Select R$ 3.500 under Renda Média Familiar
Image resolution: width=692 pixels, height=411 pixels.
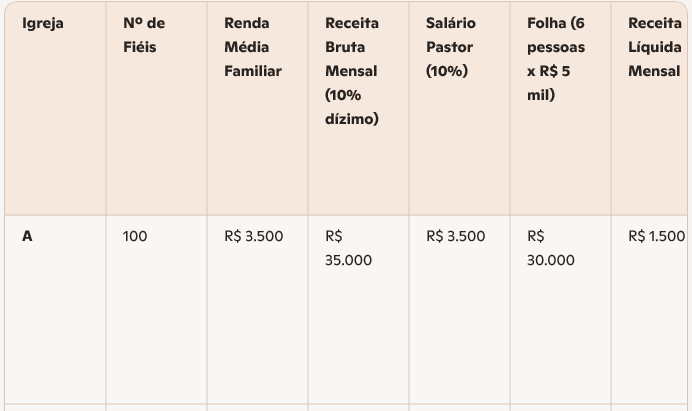click(254, 237)
